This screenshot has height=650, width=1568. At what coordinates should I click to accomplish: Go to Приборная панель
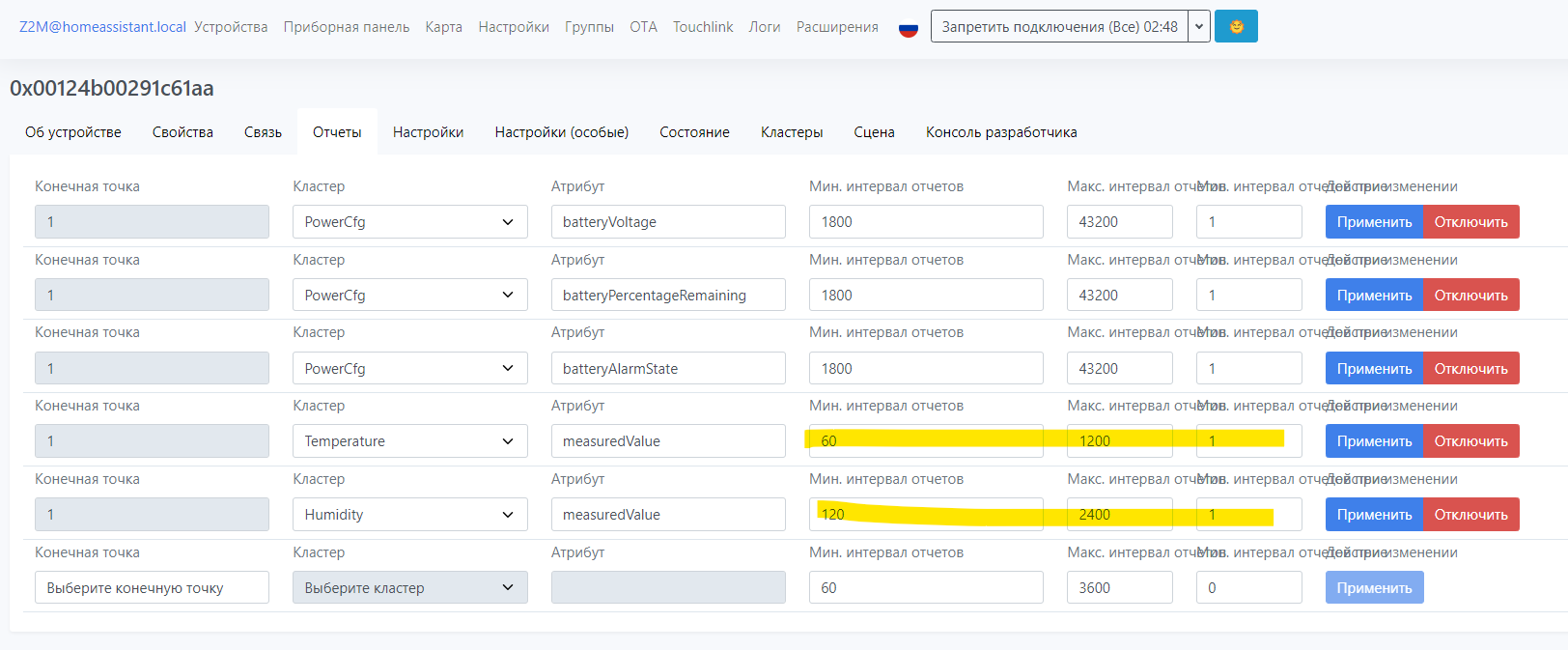coord(347,27)
